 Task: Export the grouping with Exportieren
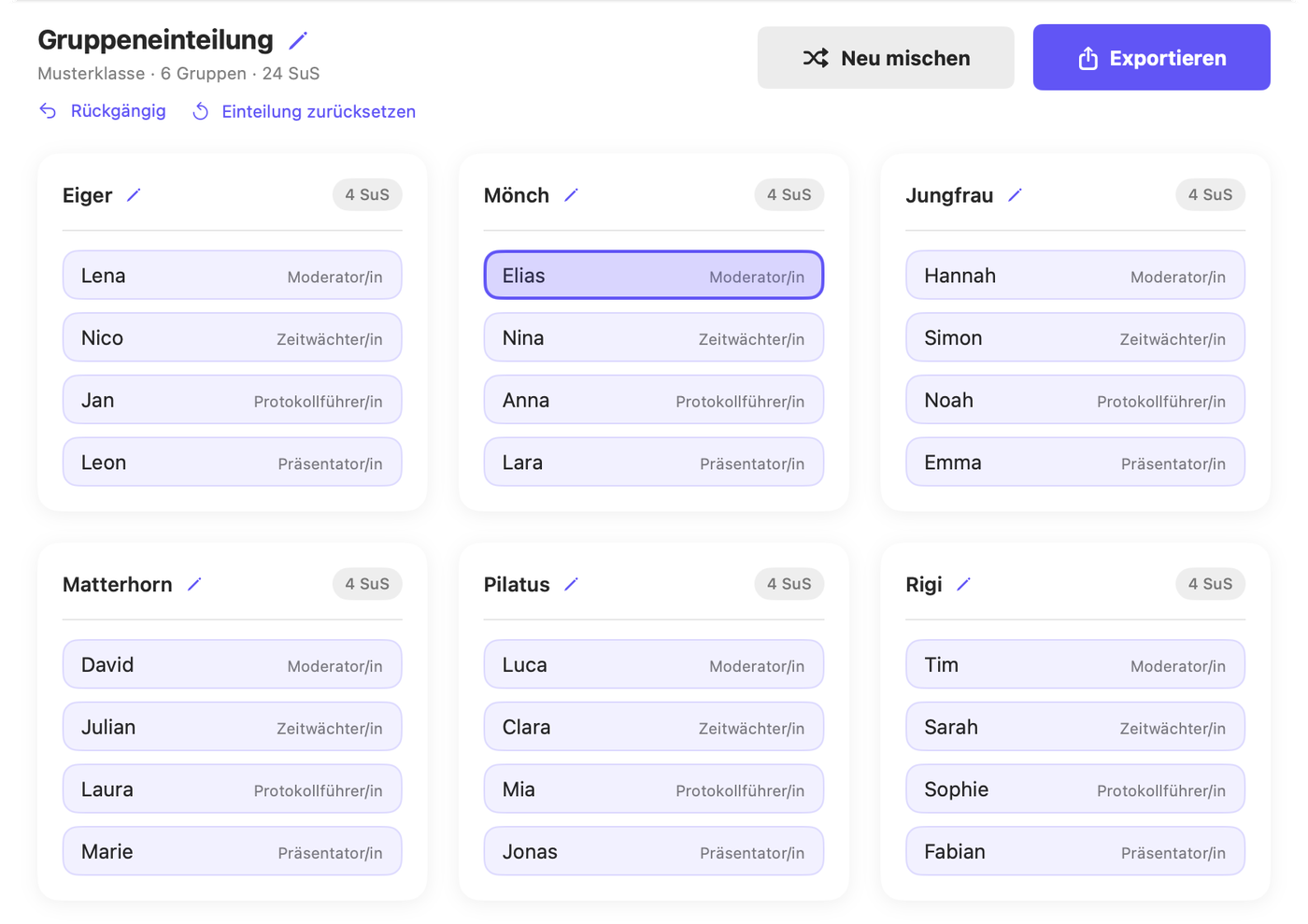(x=1151, y=58)
